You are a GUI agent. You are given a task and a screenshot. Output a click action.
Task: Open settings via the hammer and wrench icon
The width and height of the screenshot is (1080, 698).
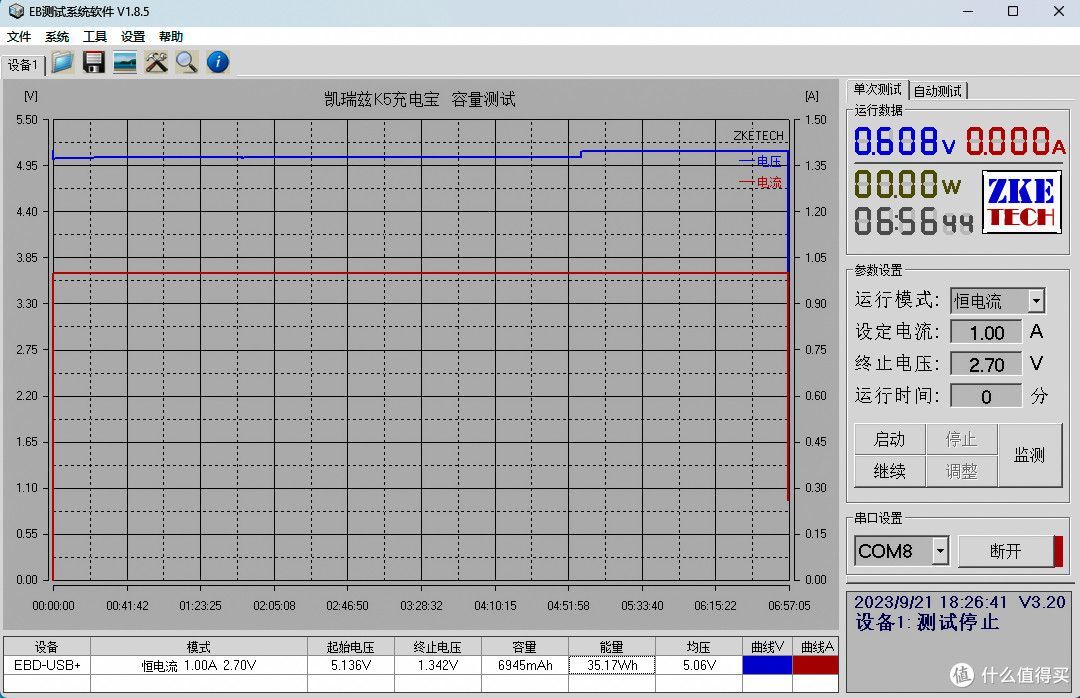pyautogui.click(x=156, y=63)
